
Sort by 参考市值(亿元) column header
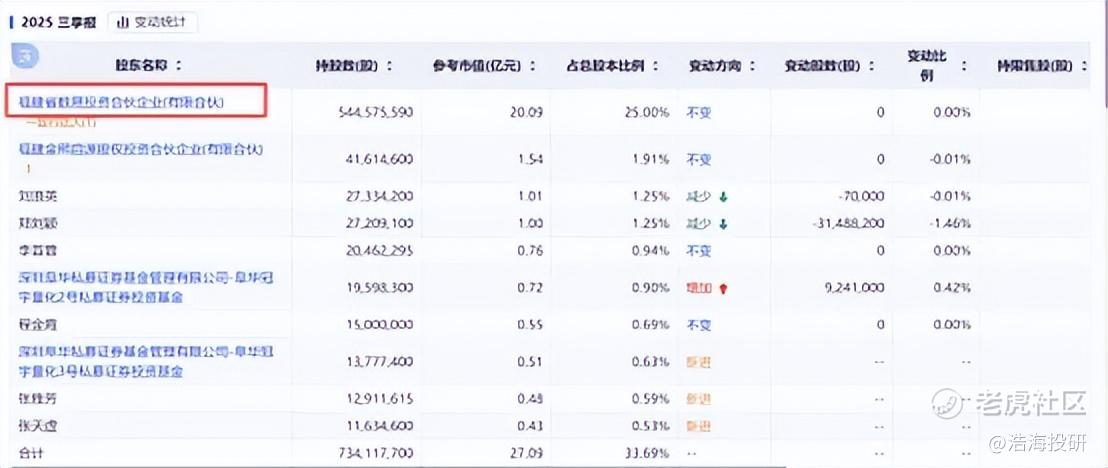tap(483, 66)
